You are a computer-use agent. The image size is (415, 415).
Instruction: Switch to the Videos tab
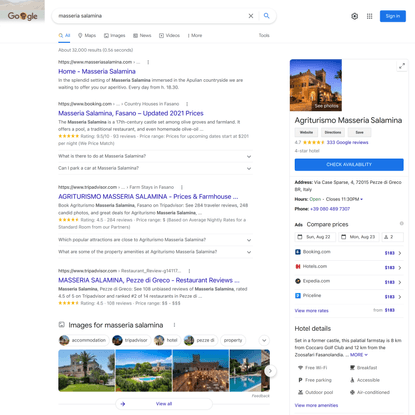tap(169, 35)
